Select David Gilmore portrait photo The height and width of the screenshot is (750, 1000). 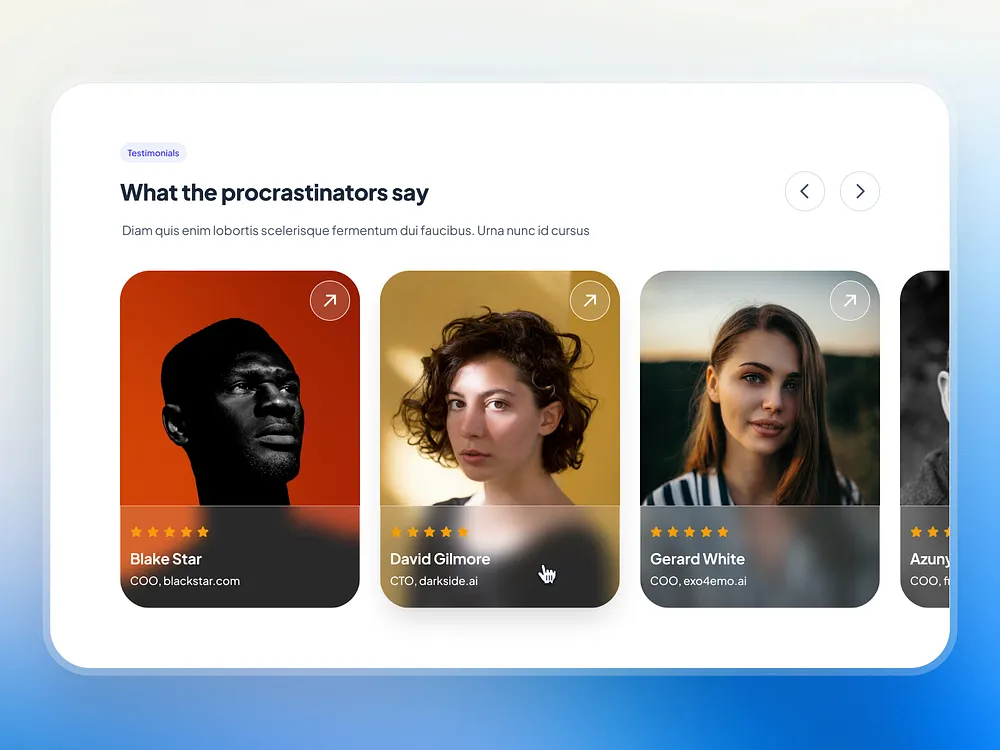tap(500, 388)
